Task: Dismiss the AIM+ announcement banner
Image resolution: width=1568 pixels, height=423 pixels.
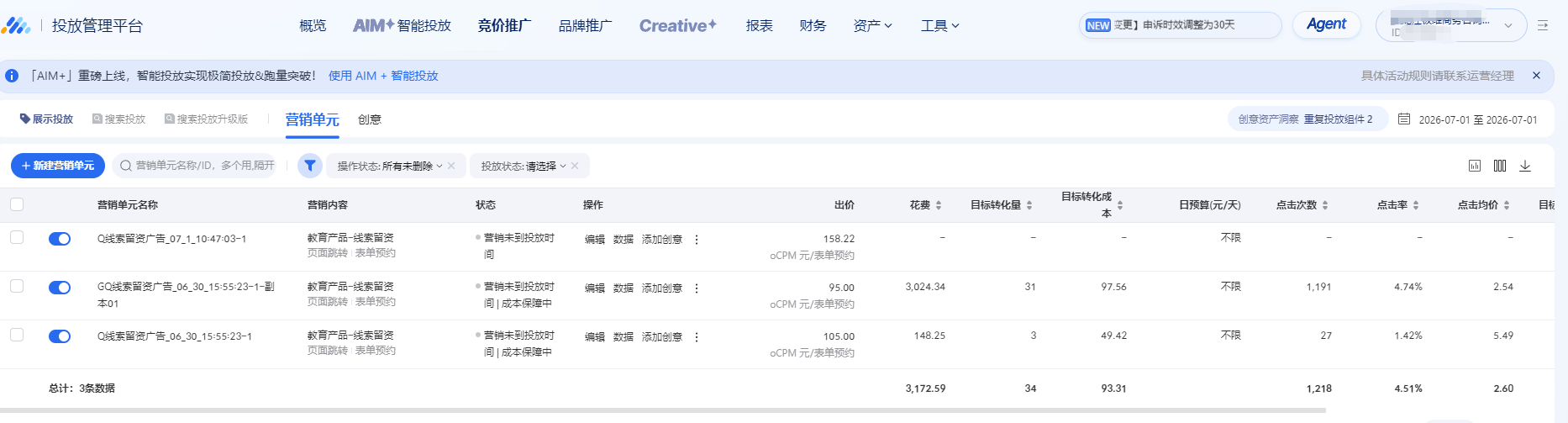Action: point(1536,76)
